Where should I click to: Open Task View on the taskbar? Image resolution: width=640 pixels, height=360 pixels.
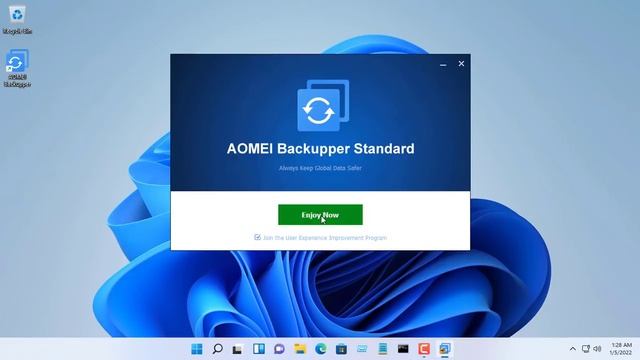[238, 349]
